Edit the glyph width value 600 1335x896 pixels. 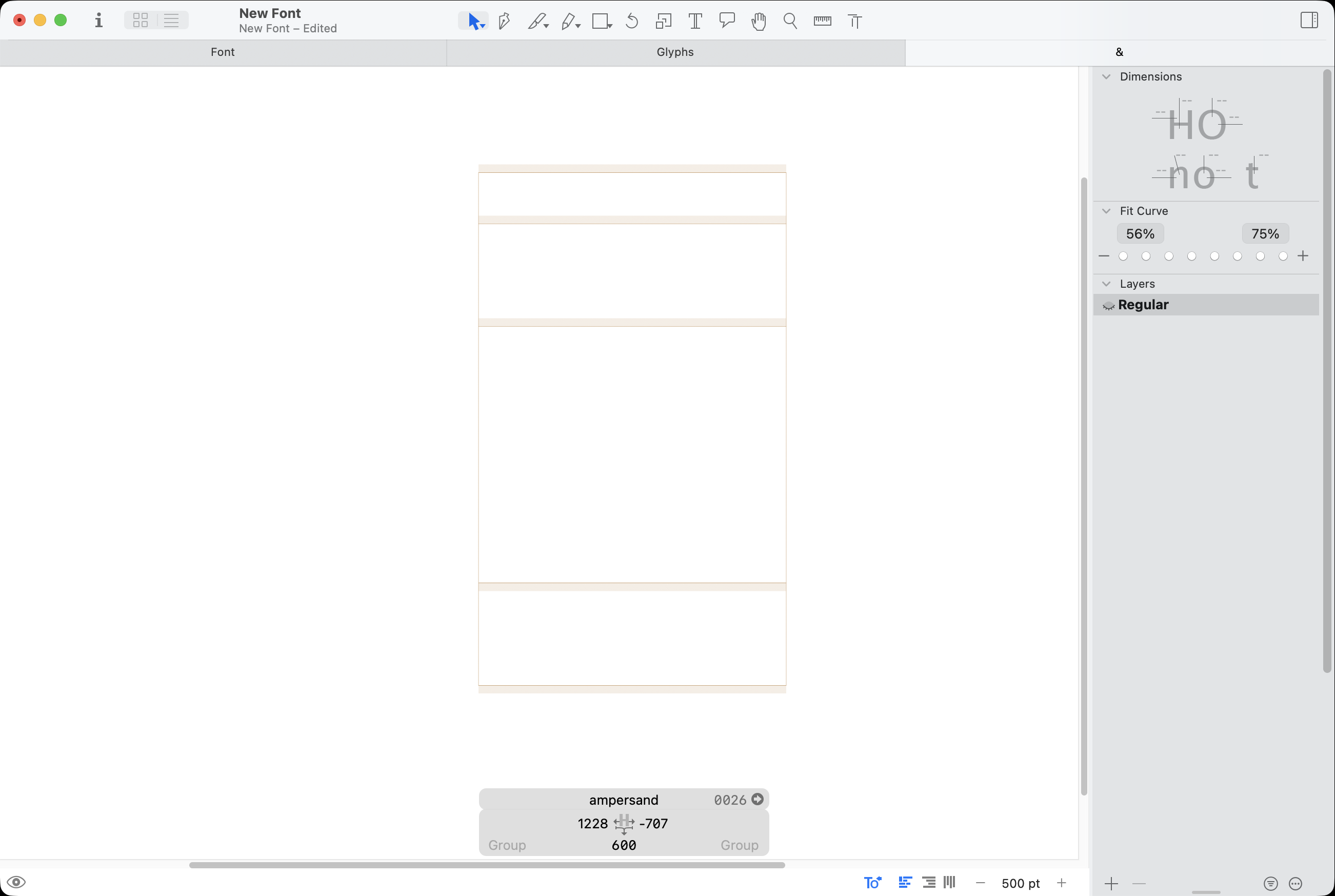coord(624,845)
